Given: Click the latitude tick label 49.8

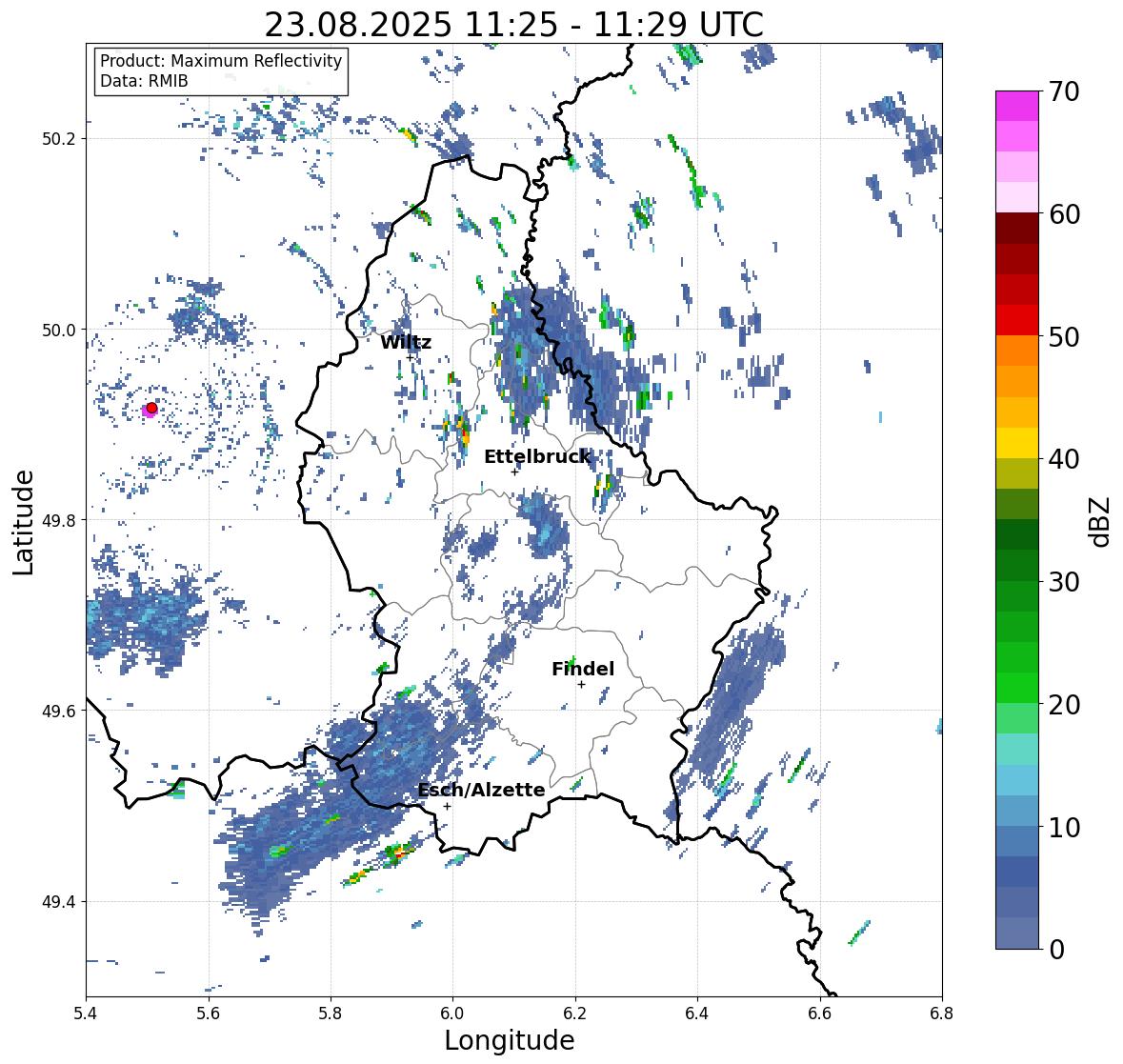Looking at the screenshot, I should click(x=59, y=520).
